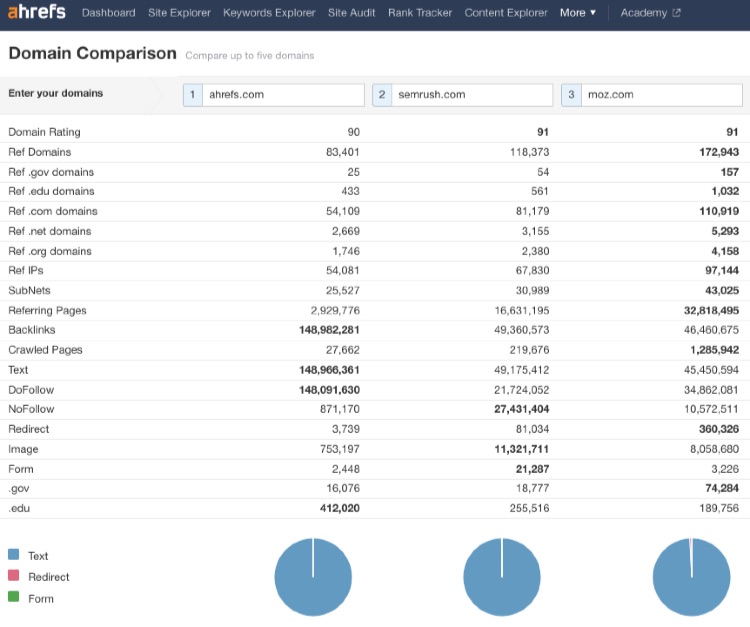Click the red Redirect legend swatch
Image resolution: width=750 pixels, height=627 pixels.
(x=13, y=575)
